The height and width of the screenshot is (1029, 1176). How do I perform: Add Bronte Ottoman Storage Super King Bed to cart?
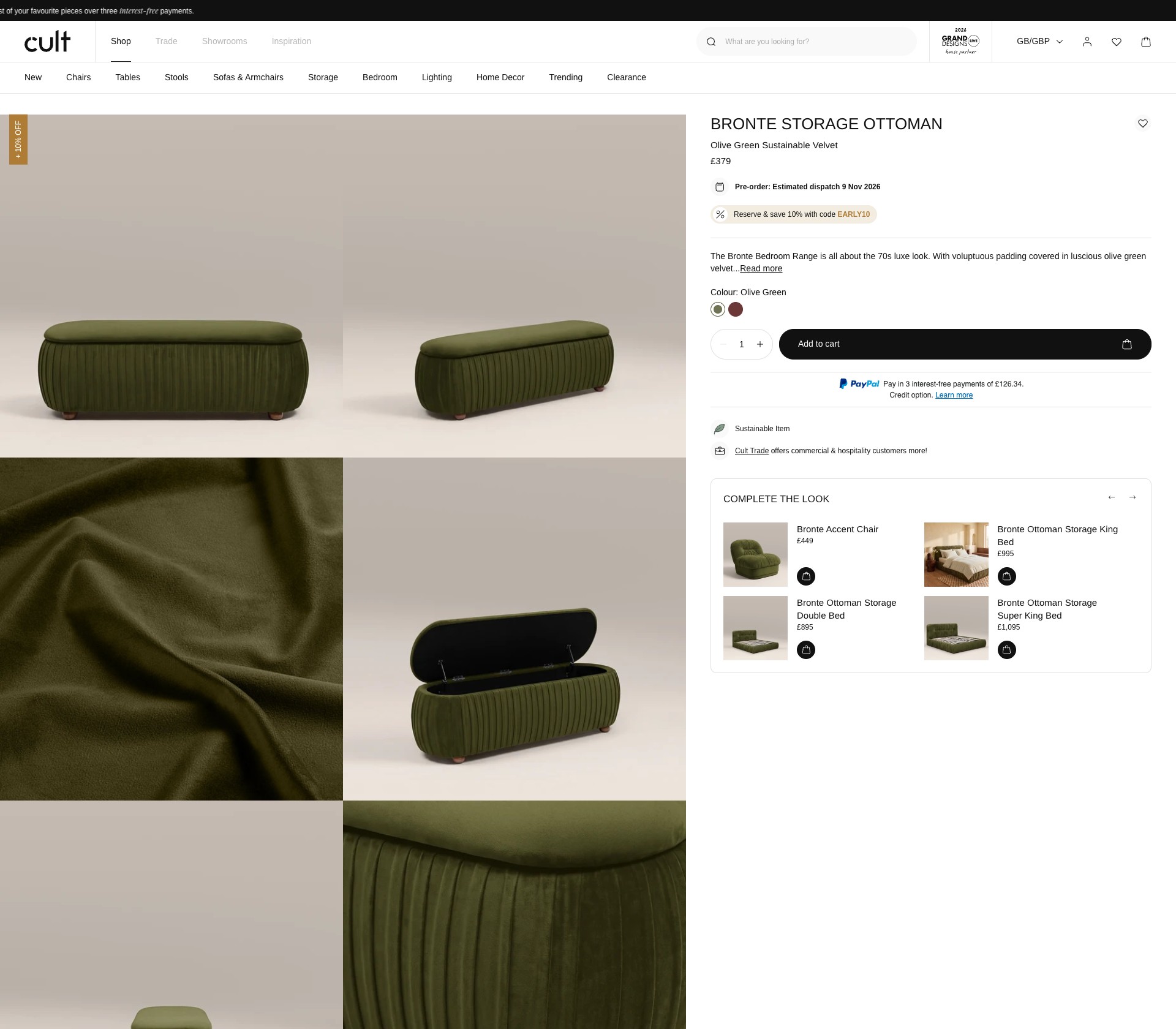1007,650
